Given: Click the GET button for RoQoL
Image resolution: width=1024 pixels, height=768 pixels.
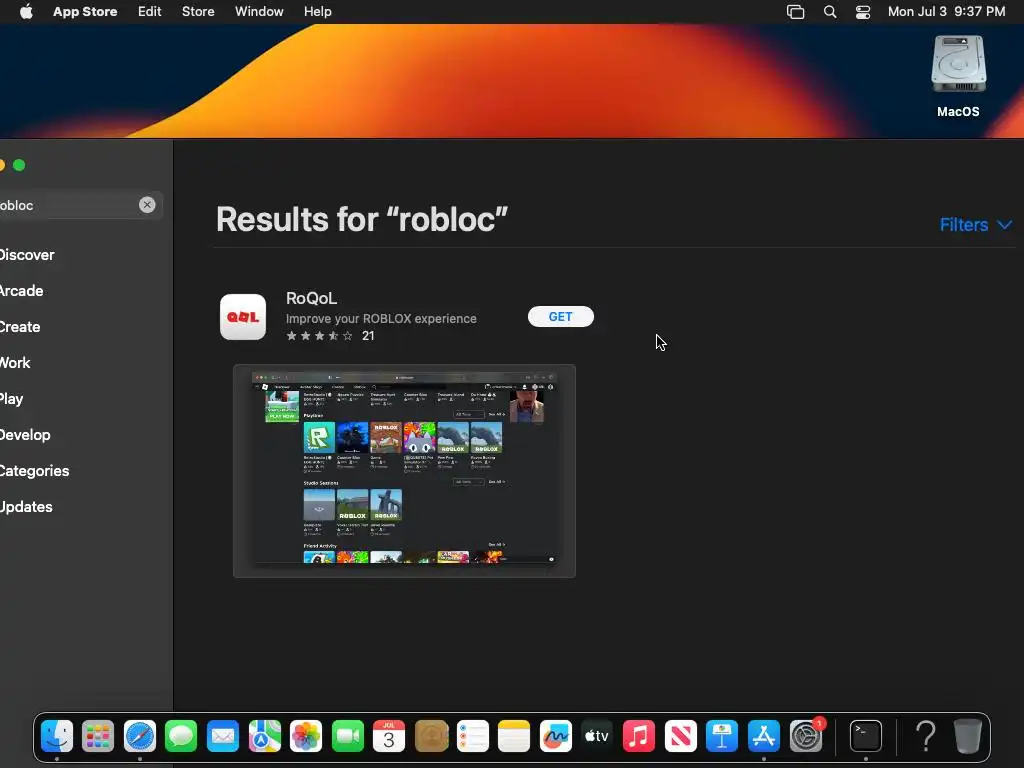Looking at the screenshot, I should 560,317.
